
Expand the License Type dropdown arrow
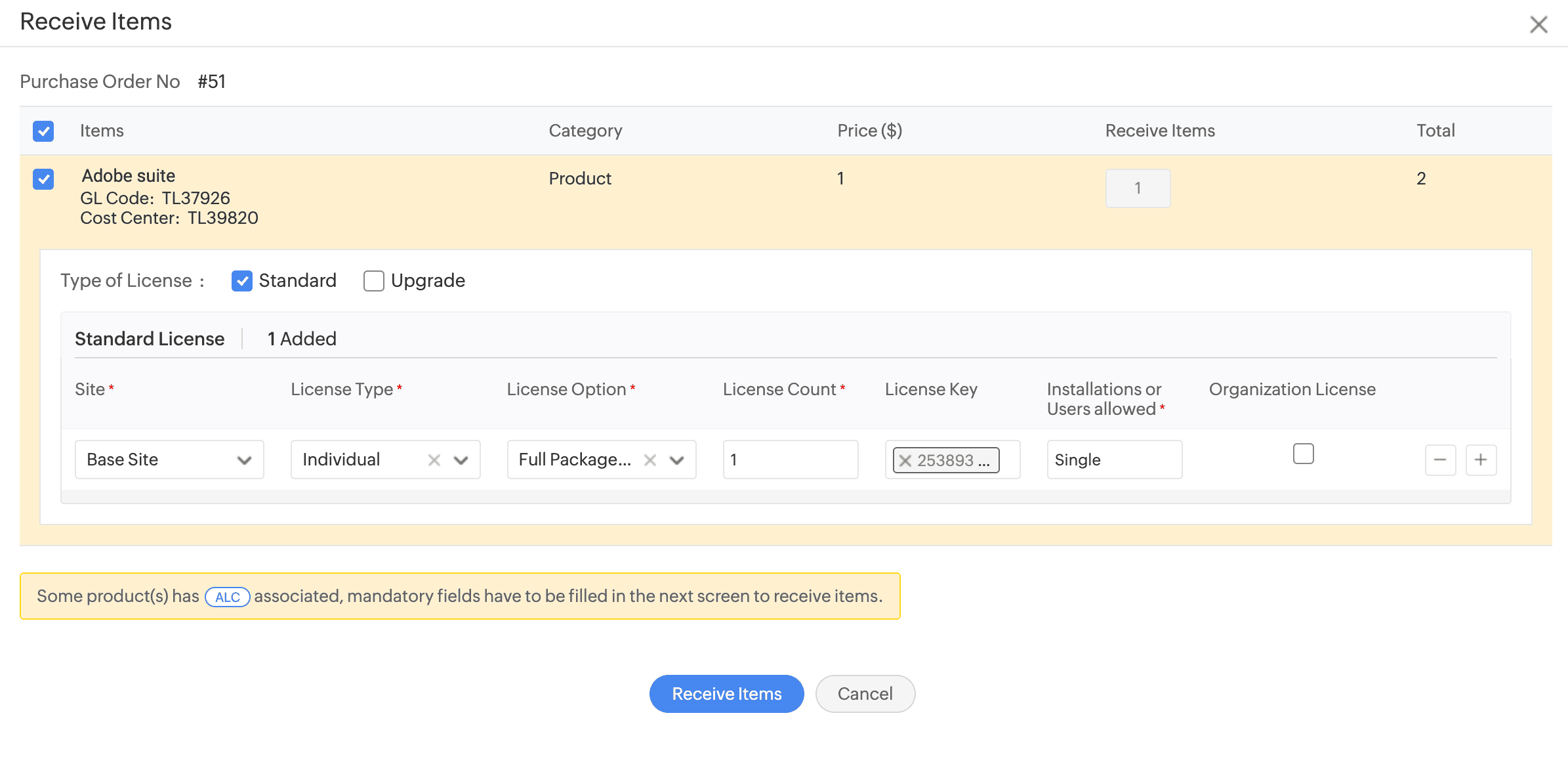tap(461, 460)
